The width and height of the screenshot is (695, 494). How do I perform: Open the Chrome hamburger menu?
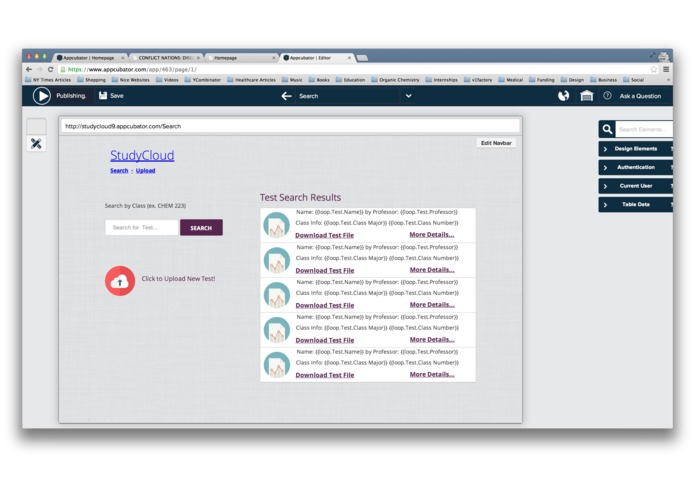click(666, 70)
